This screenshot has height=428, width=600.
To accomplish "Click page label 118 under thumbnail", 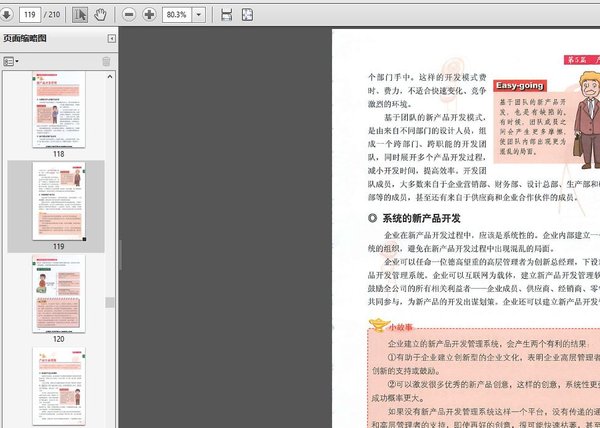I will [59, 154].
